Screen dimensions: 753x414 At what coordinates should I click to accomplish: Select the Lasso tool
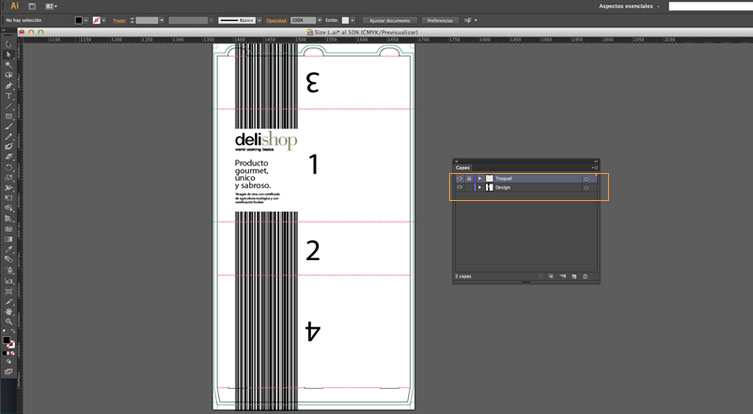(8, 75)
